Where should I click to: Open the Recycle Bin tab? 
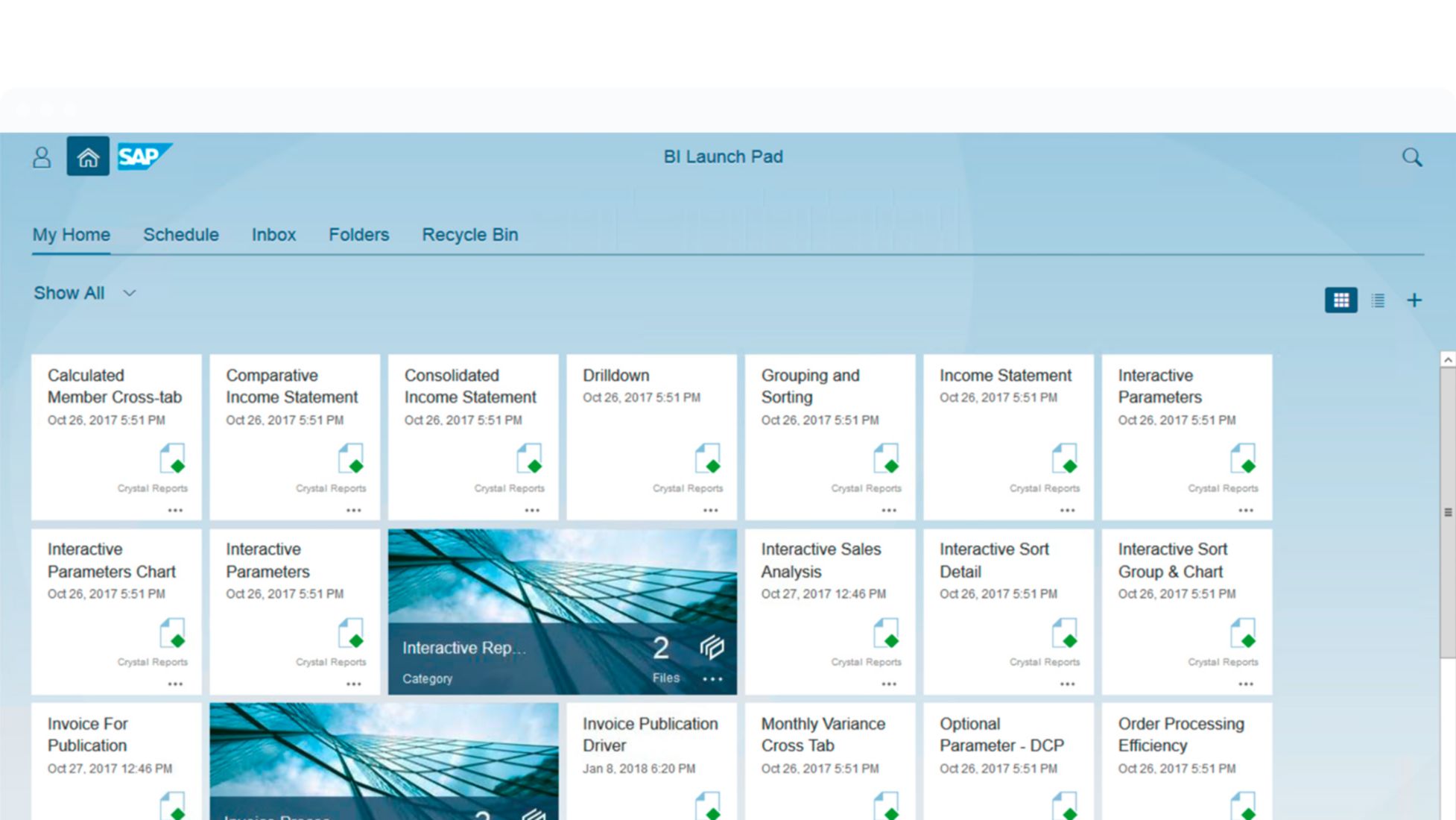(469, 235)
